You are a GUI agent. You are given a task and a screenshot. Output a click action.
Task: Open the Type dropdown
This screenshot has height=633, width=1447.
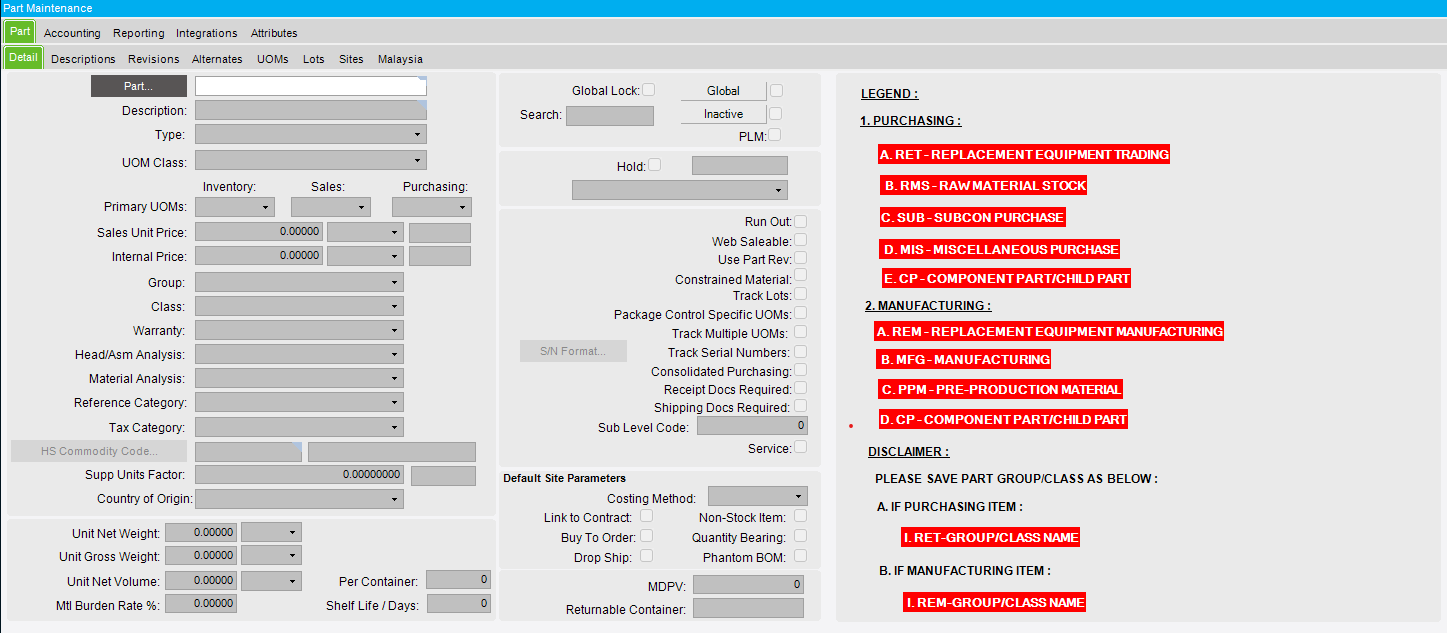click(x=311, y=134)
